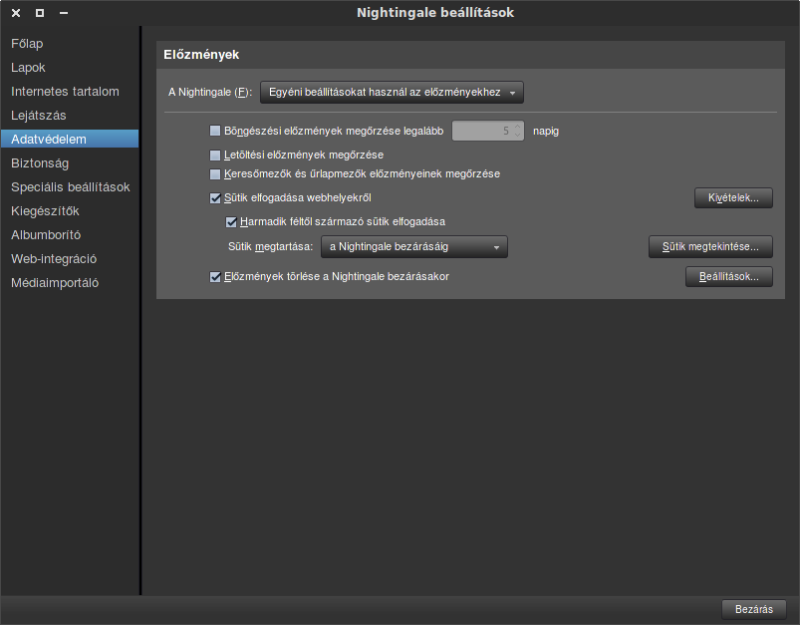
Task: Switch to the Web-integráció category
Action: tap(54, 259)
